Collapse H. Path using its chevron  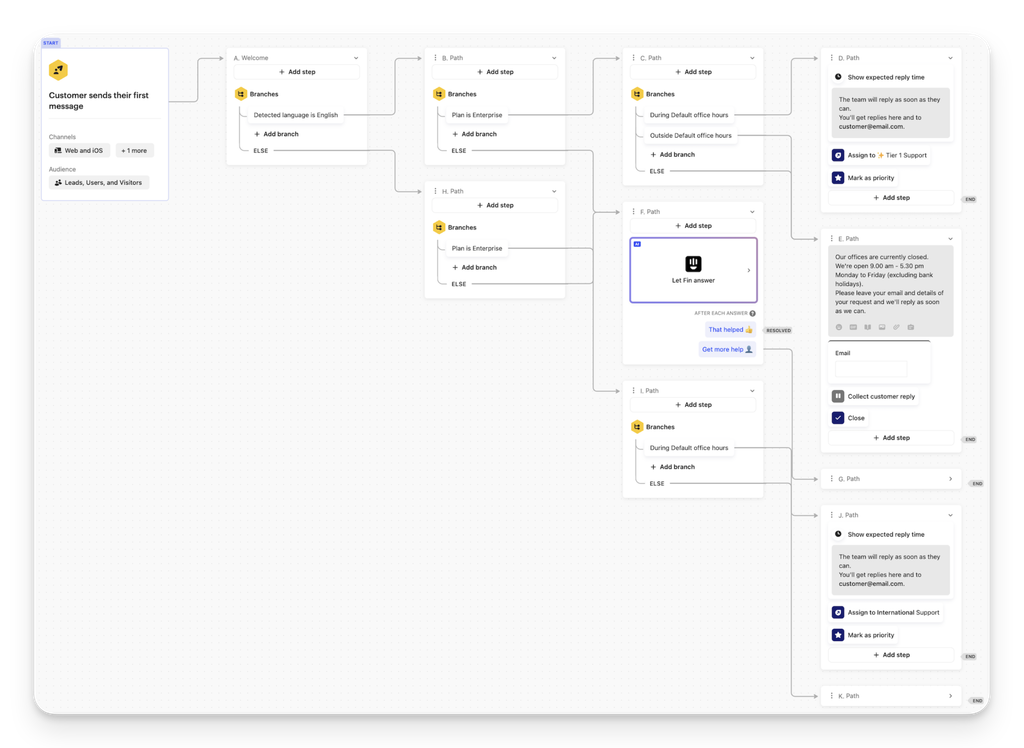[554, 191]
